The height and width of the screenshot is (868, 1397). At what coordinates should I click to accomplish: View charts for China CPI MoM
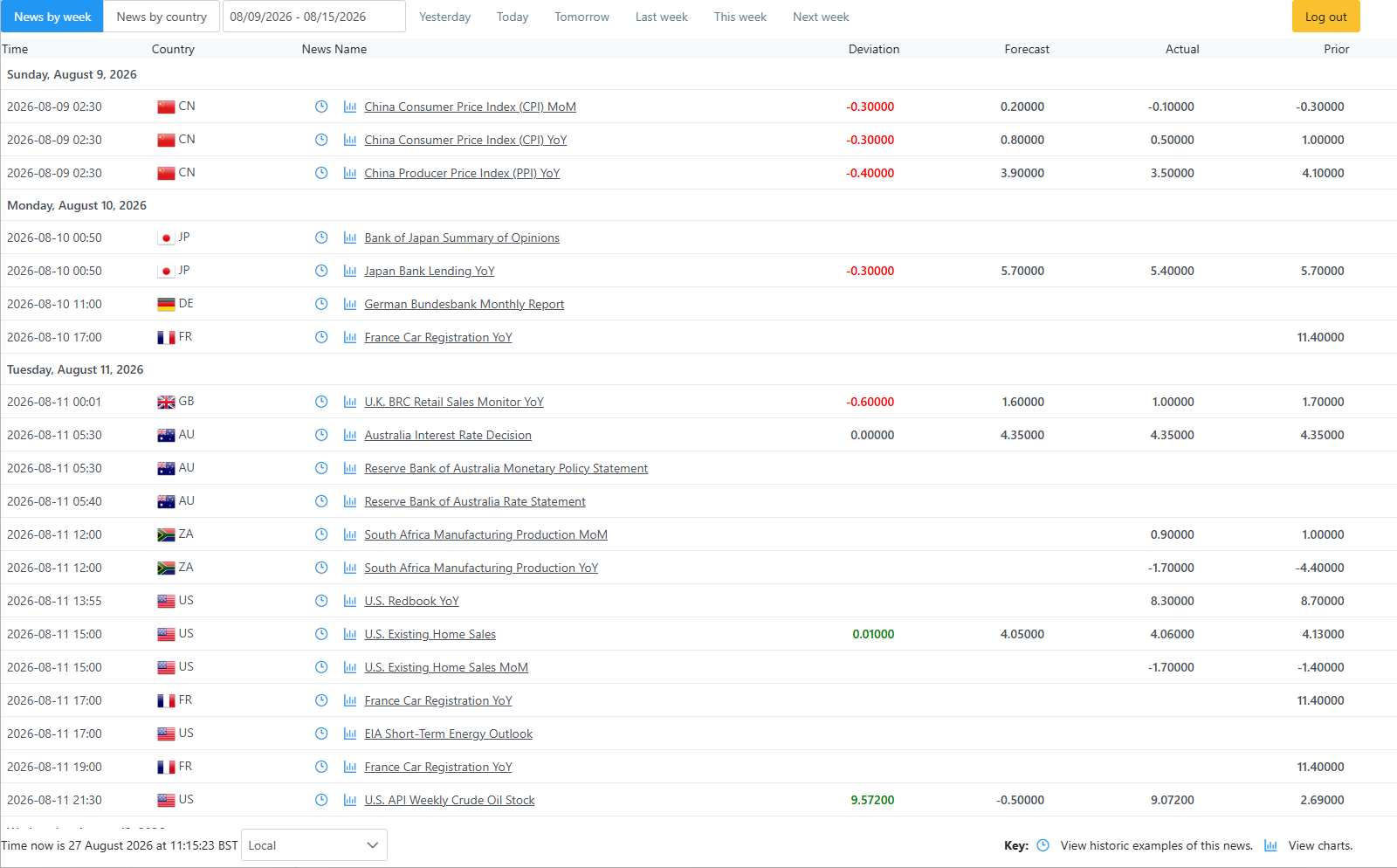pyautogui.click(x=350, y=107)
